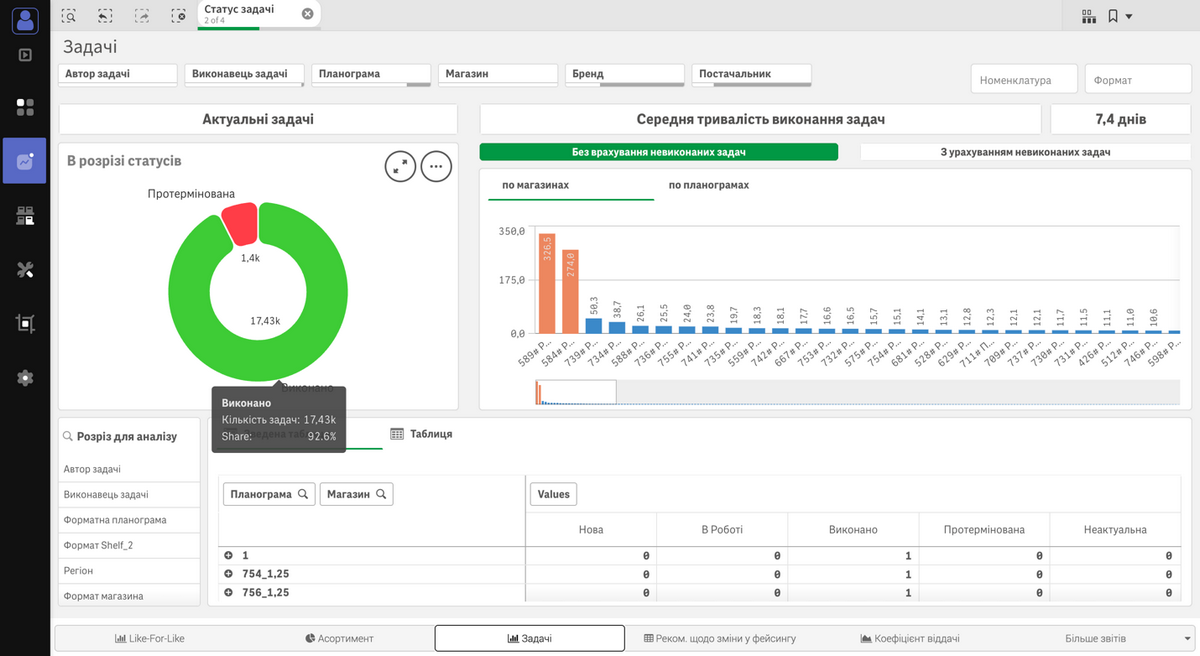Open the 'Коефіцієнт віддачі' report
Screen dimensions: 1200x656
click(x=910, y=638)
